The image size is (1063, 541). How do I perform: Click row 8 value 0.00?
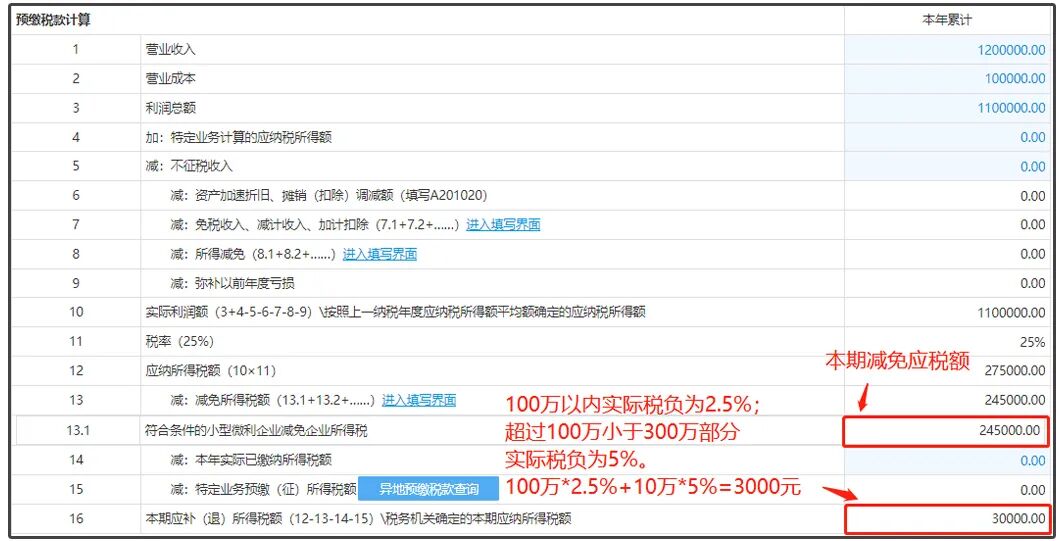(x=1032, y=254)
